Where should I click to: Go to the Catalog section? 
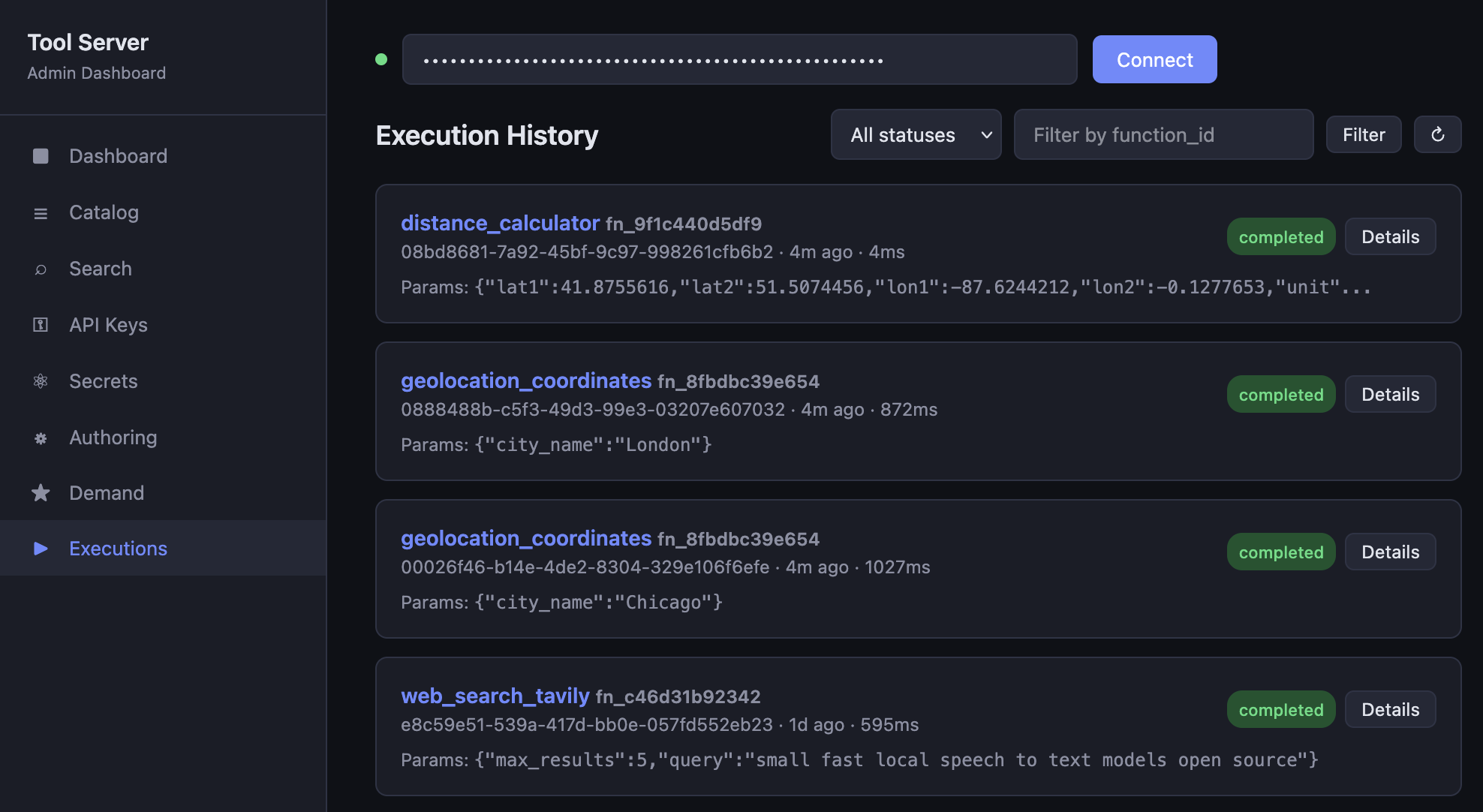point(163,212)
